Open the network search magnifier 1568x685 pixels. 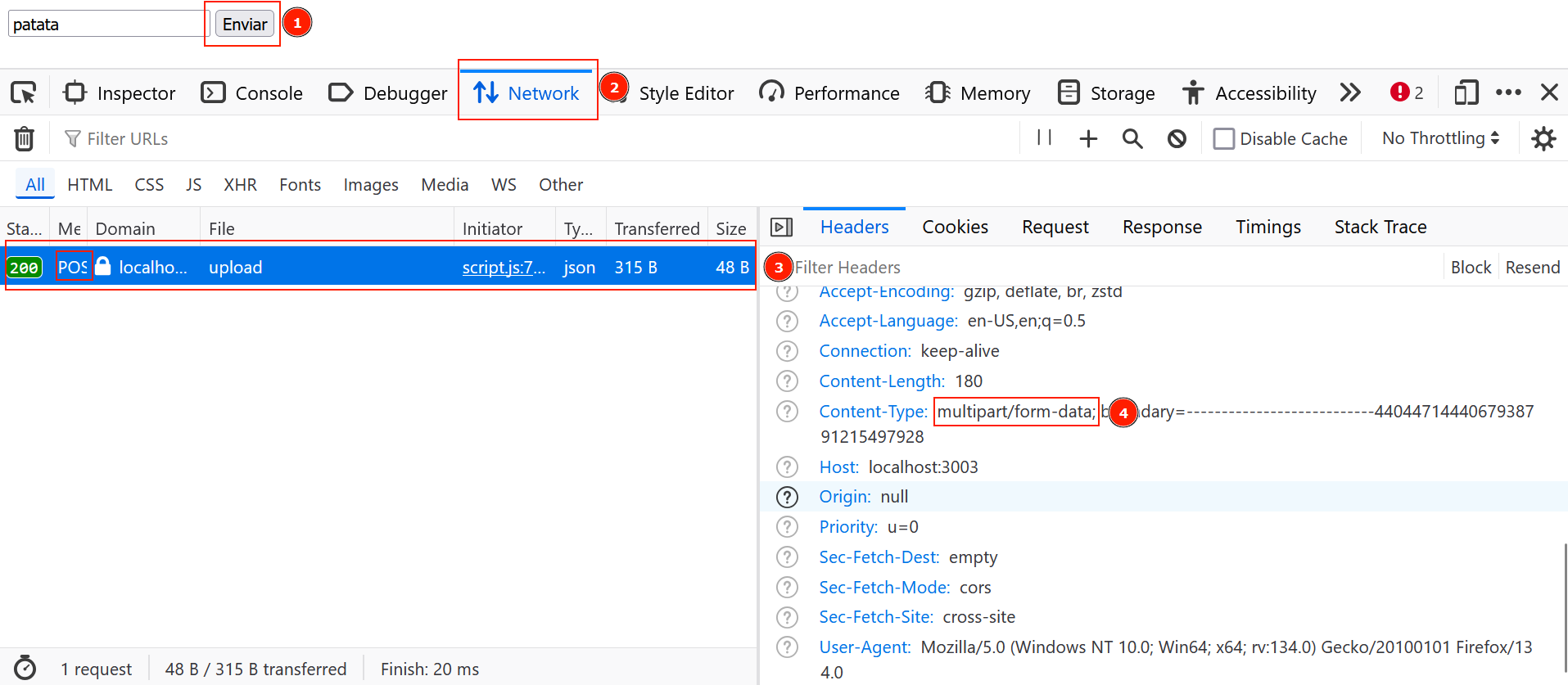(x=1132, y=139)
